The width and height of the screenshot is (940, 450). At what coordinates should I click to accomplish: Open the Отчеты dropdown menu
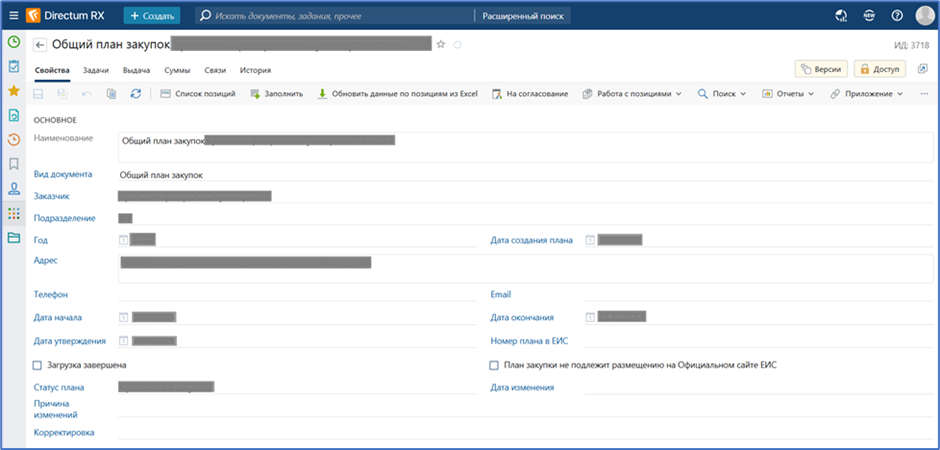(x=787, y=94)
